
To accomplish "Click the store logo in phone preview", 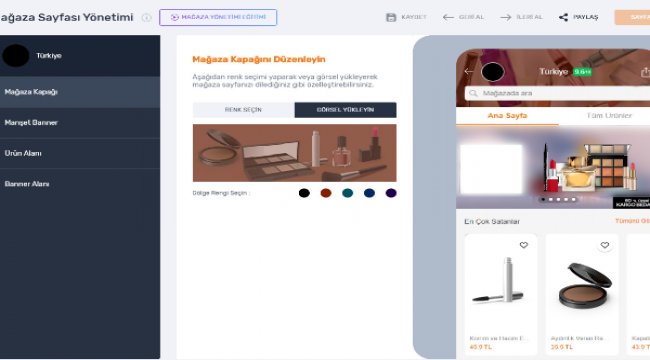I will coord(492,72).
